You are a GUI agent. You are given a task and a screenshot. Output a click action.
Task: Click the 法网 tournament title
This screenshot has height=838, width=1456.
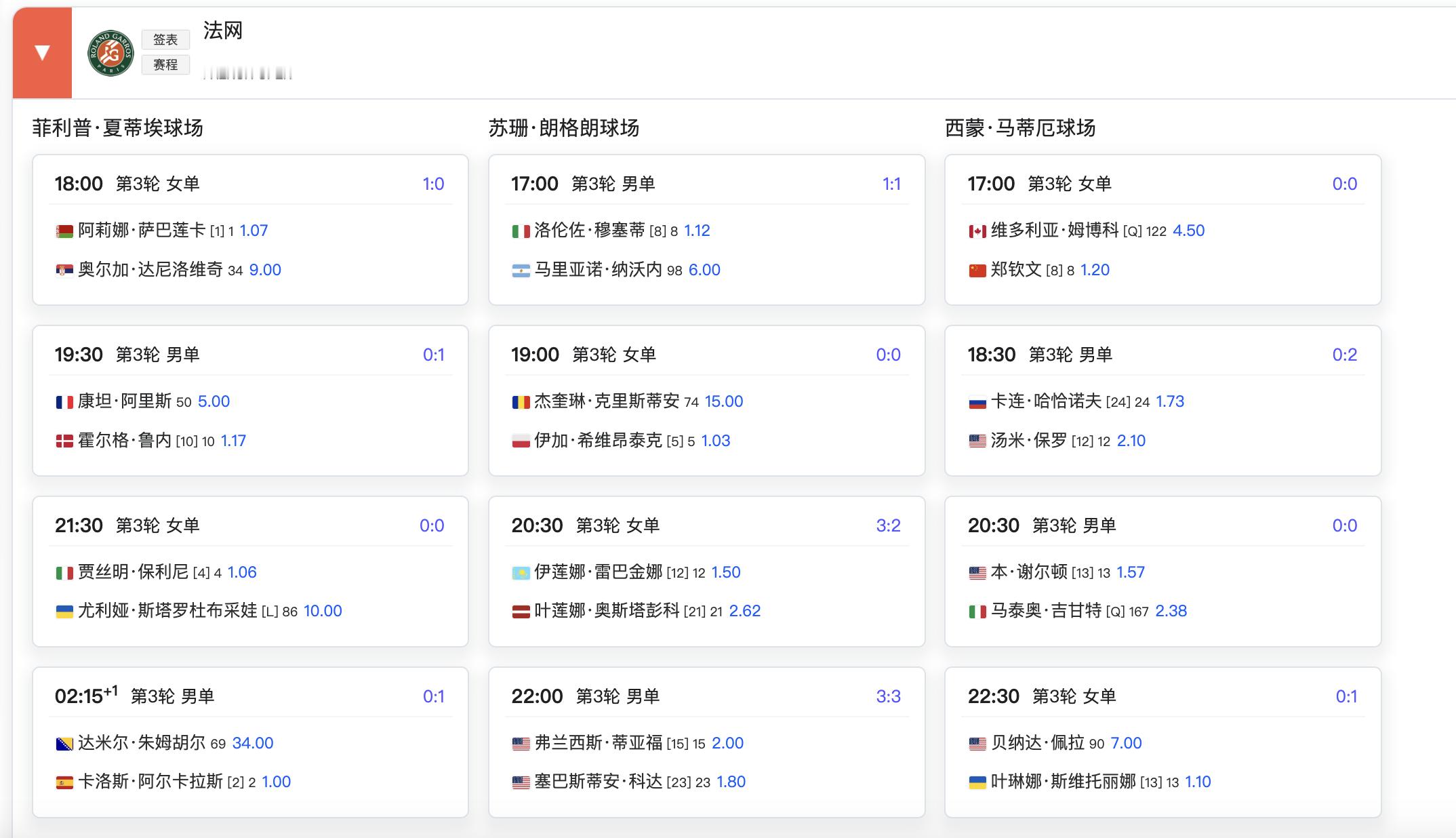click(x=223, y=31)
